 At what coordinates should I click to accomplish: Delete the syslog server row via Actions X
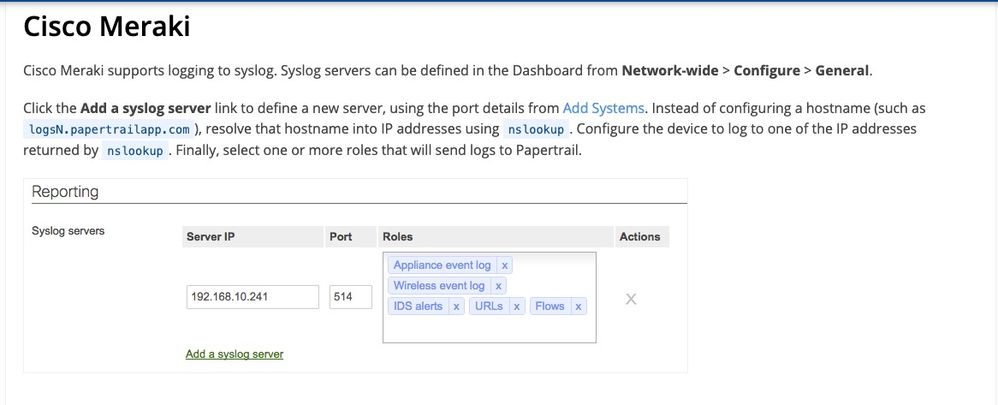631,298
